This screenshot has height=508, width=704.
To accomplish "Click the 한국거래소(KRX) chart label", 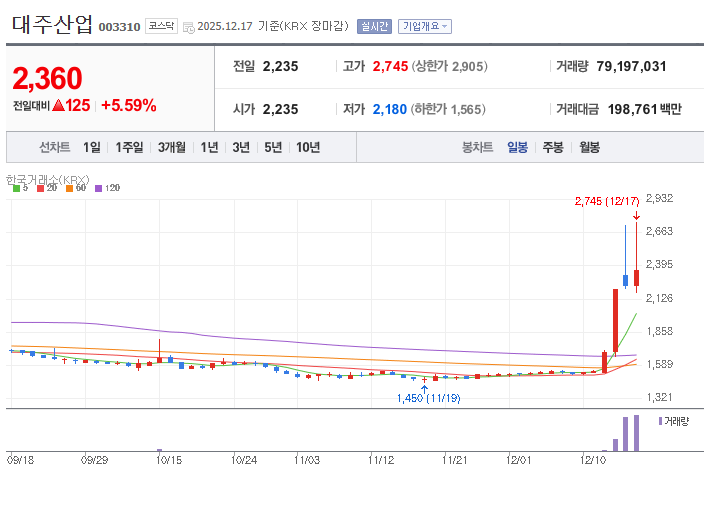I will (x=48, y=180).
